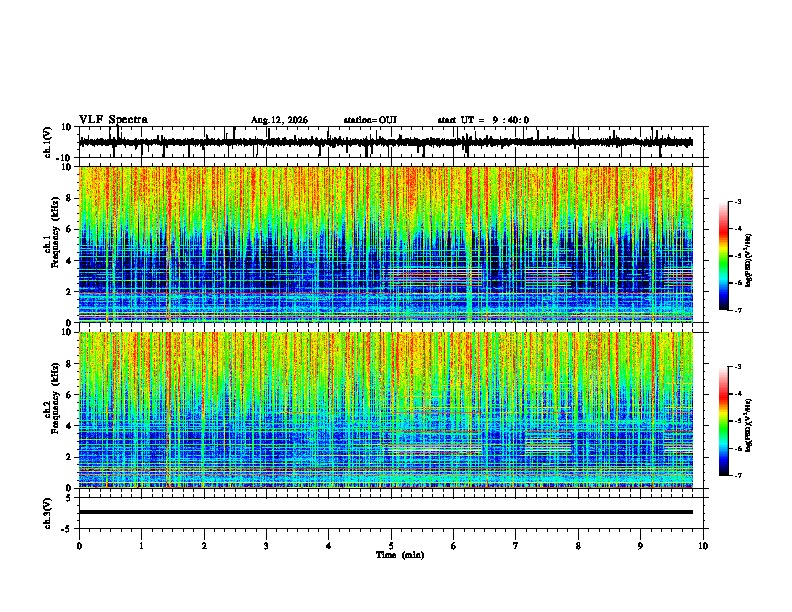Click the '2' kHz tick on ch.1 spectrogram
This screenshot has height=612, width=792.
coord(69,291)
